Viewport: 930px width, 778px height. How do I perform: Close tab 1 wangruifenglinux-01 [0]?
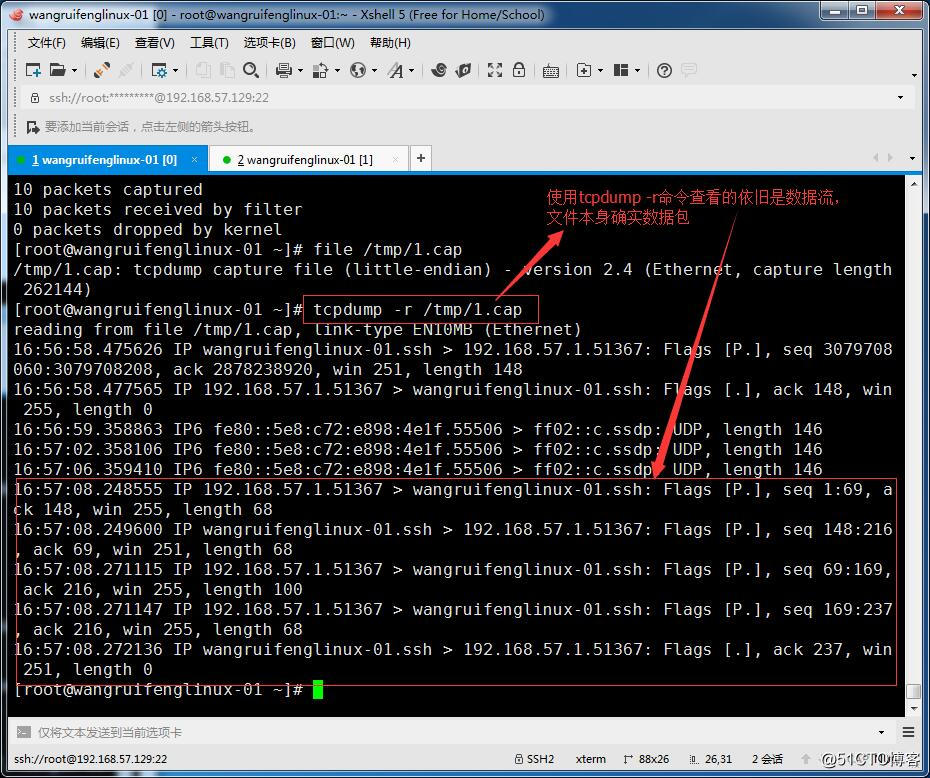(x=194, y=160)
